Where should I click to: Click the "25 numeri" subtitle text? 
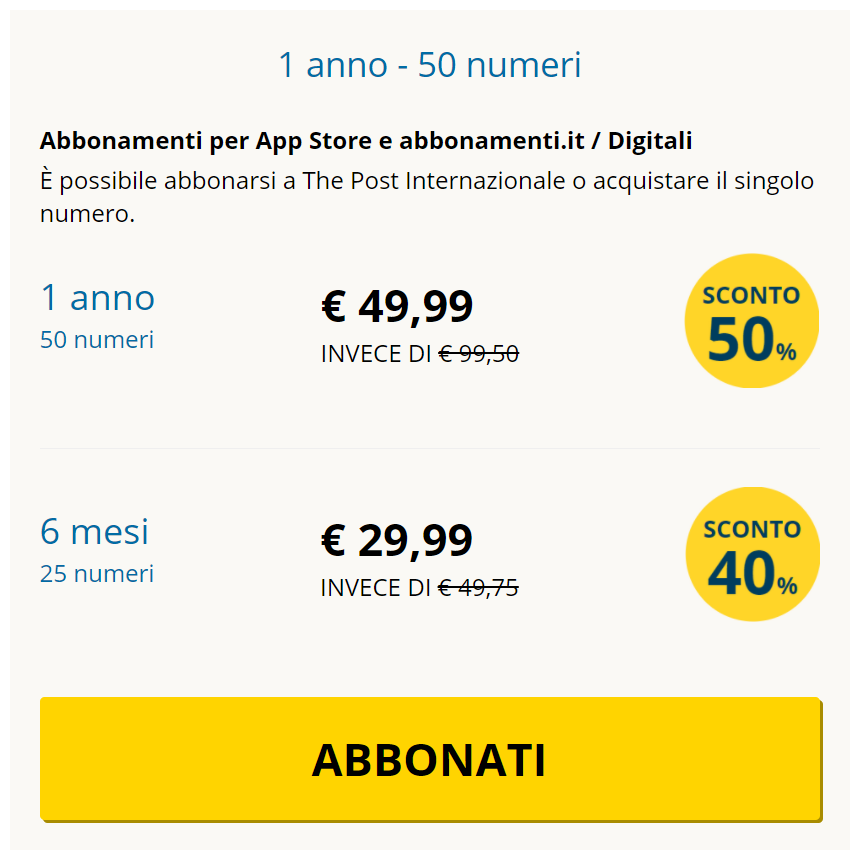97,574
